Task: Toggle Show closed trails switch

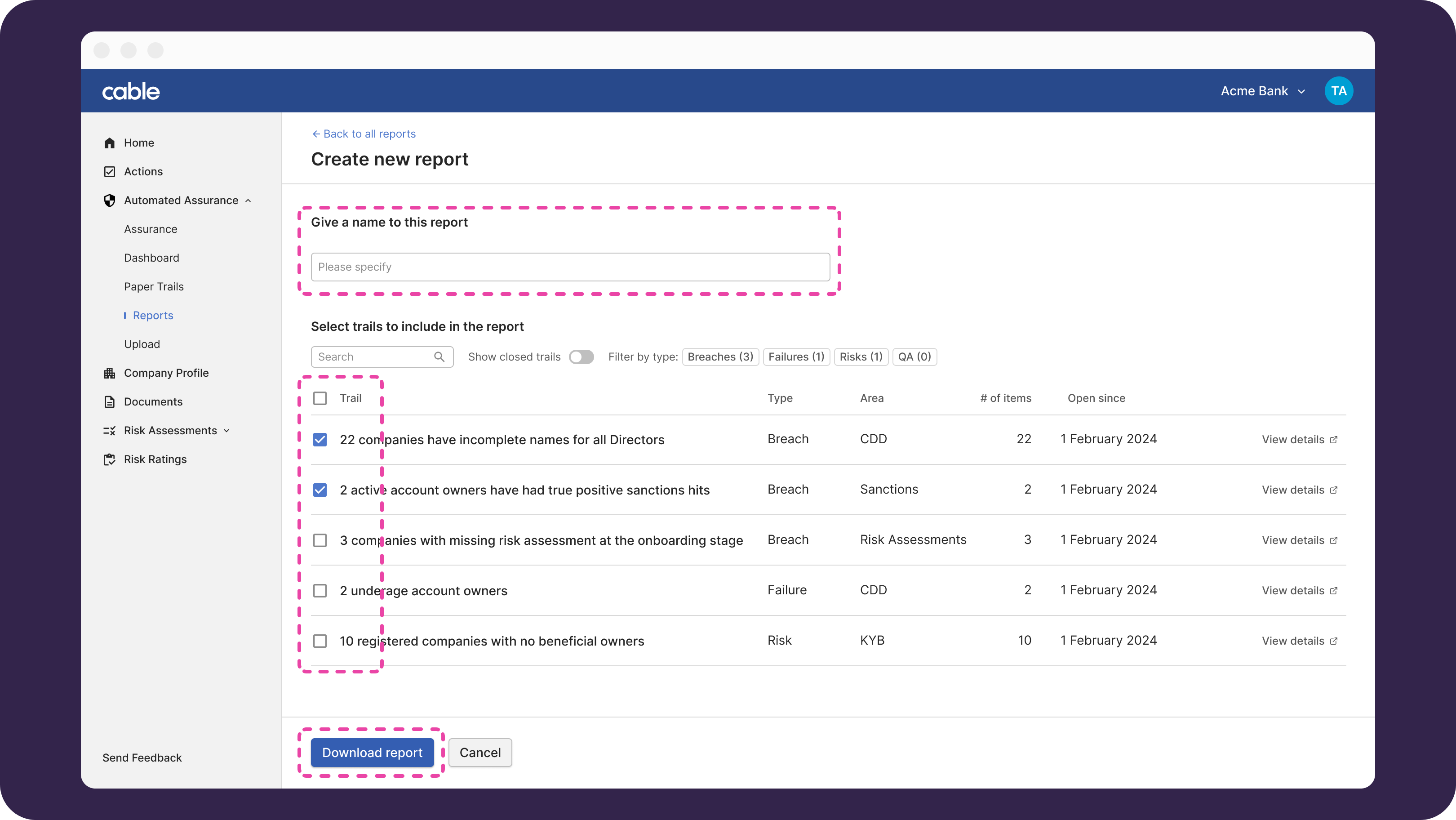Action: [x=581, y=357]
